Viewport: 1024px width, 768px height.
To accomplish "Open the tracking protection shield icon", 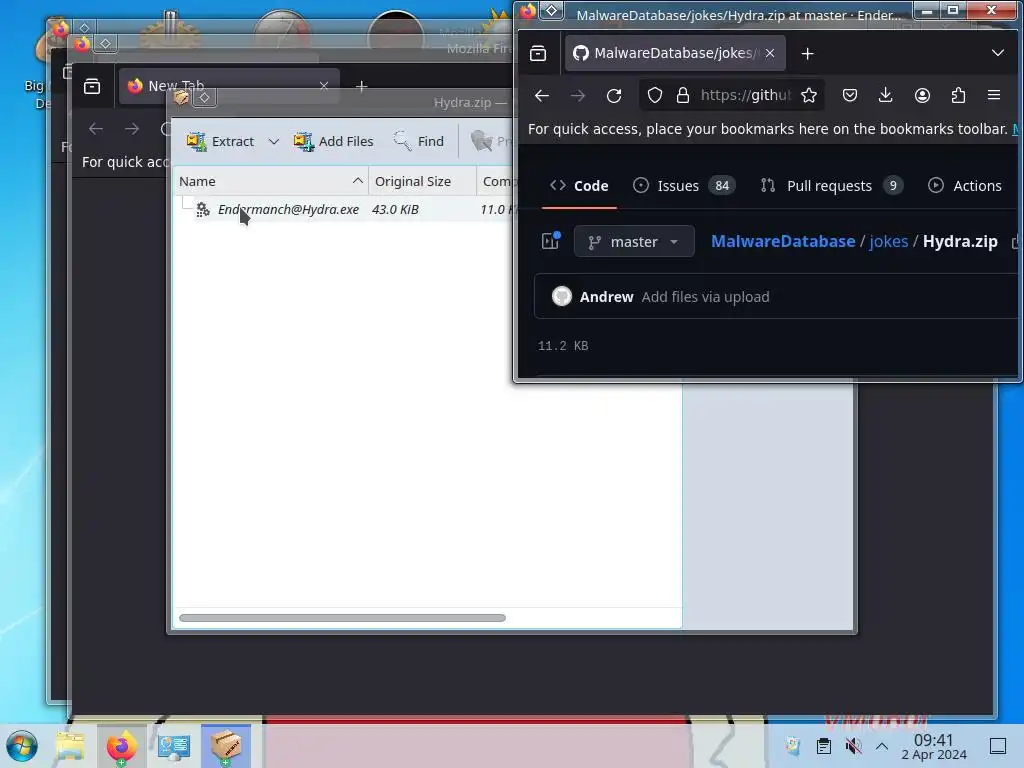I will click(x=654, y=95).
